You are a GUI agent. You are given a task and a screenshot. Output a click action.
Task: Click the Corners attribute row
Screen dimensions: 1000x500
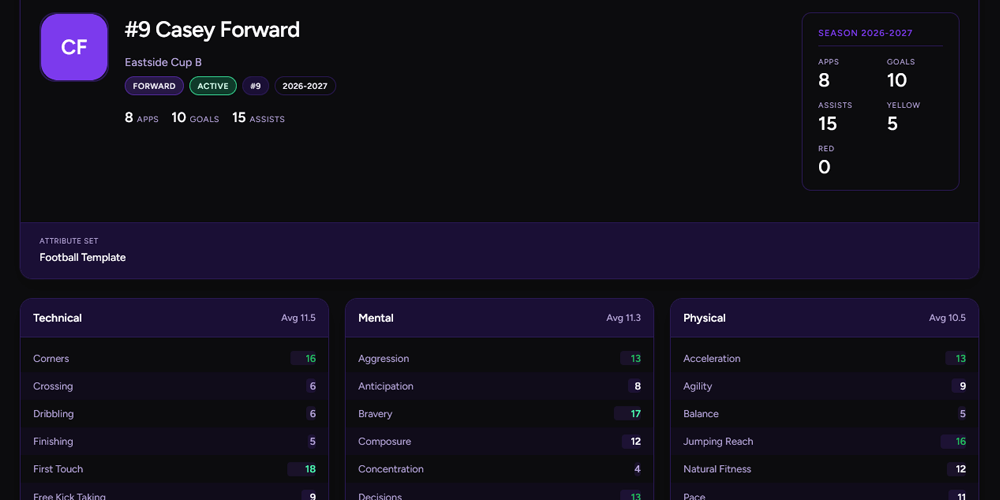point(174,358)
